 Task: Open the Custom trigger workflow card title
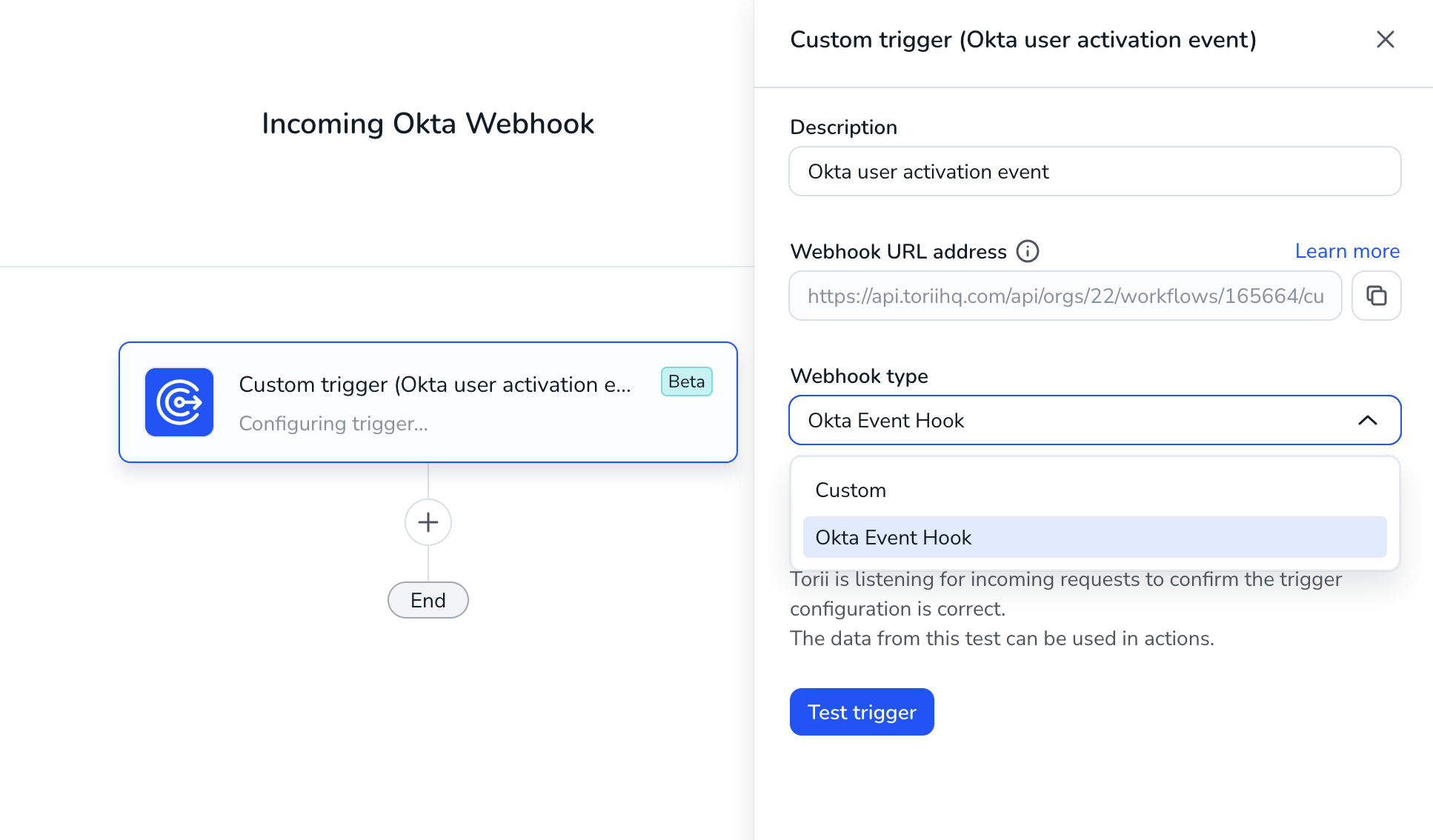[435, 384]
